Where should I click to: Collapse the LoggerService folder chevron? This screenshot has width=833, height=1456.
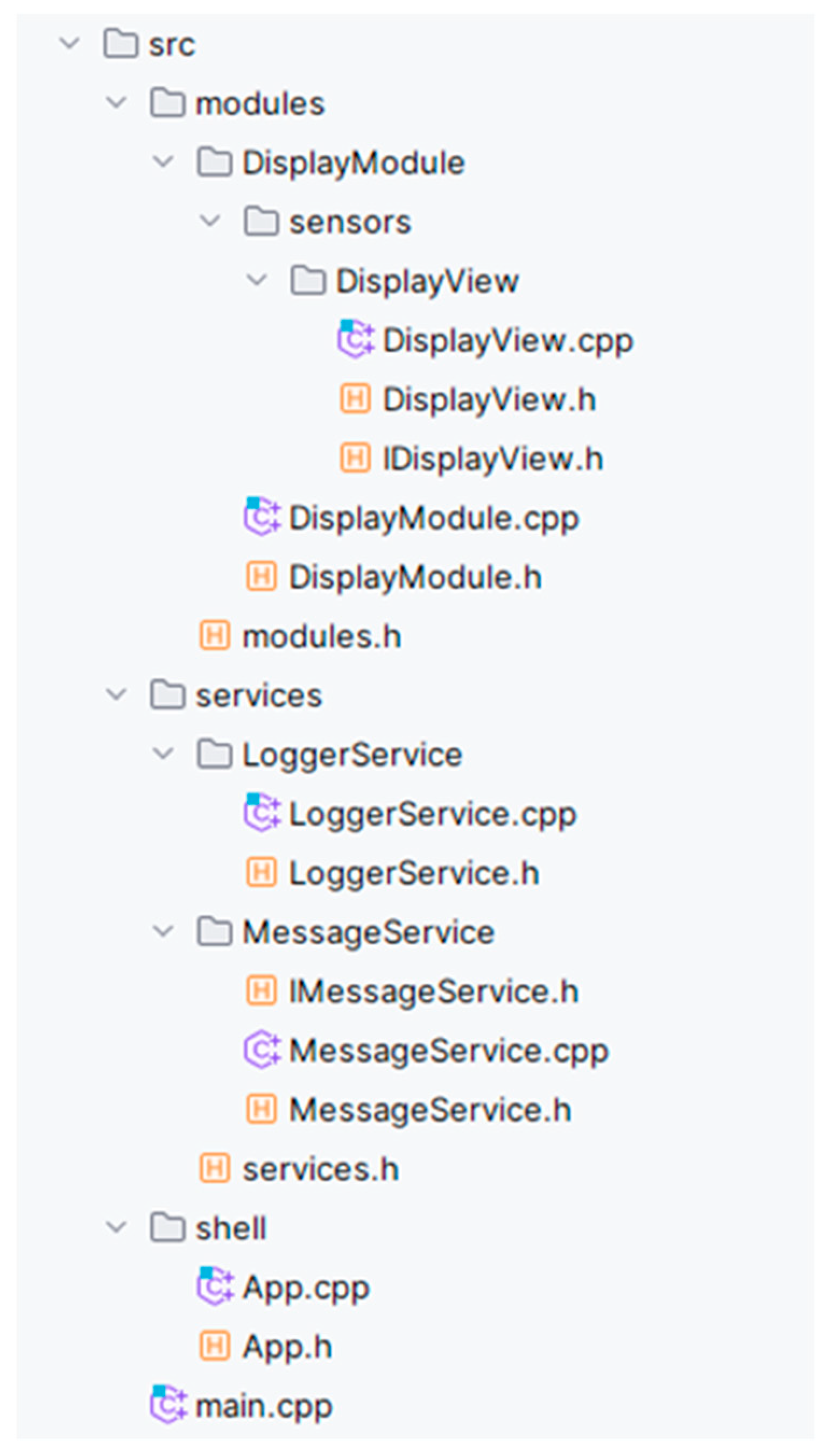coord(164,753)
